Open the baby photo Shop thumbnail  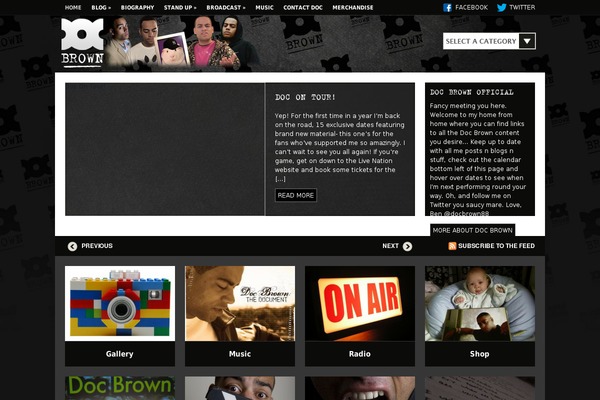480,303
